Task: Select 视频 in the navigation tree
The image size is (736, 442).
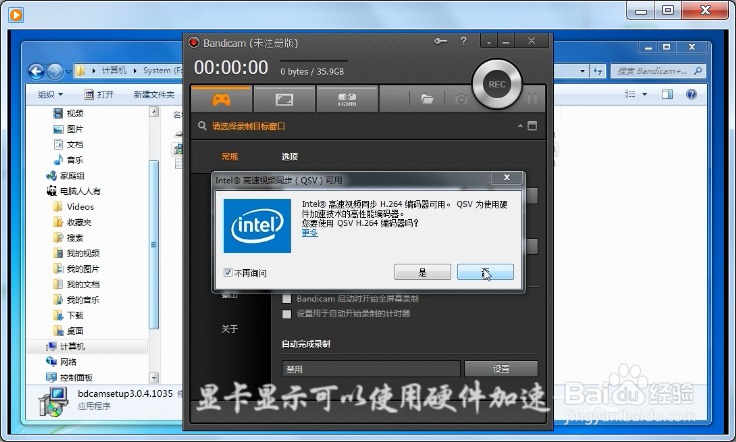Action: tap(69, 113)
